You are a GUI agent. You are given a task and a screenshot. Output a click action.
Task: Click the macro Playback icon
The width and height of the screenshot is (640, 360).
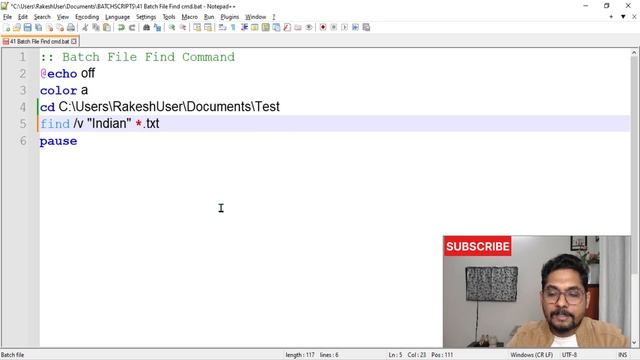pos(344,27)
